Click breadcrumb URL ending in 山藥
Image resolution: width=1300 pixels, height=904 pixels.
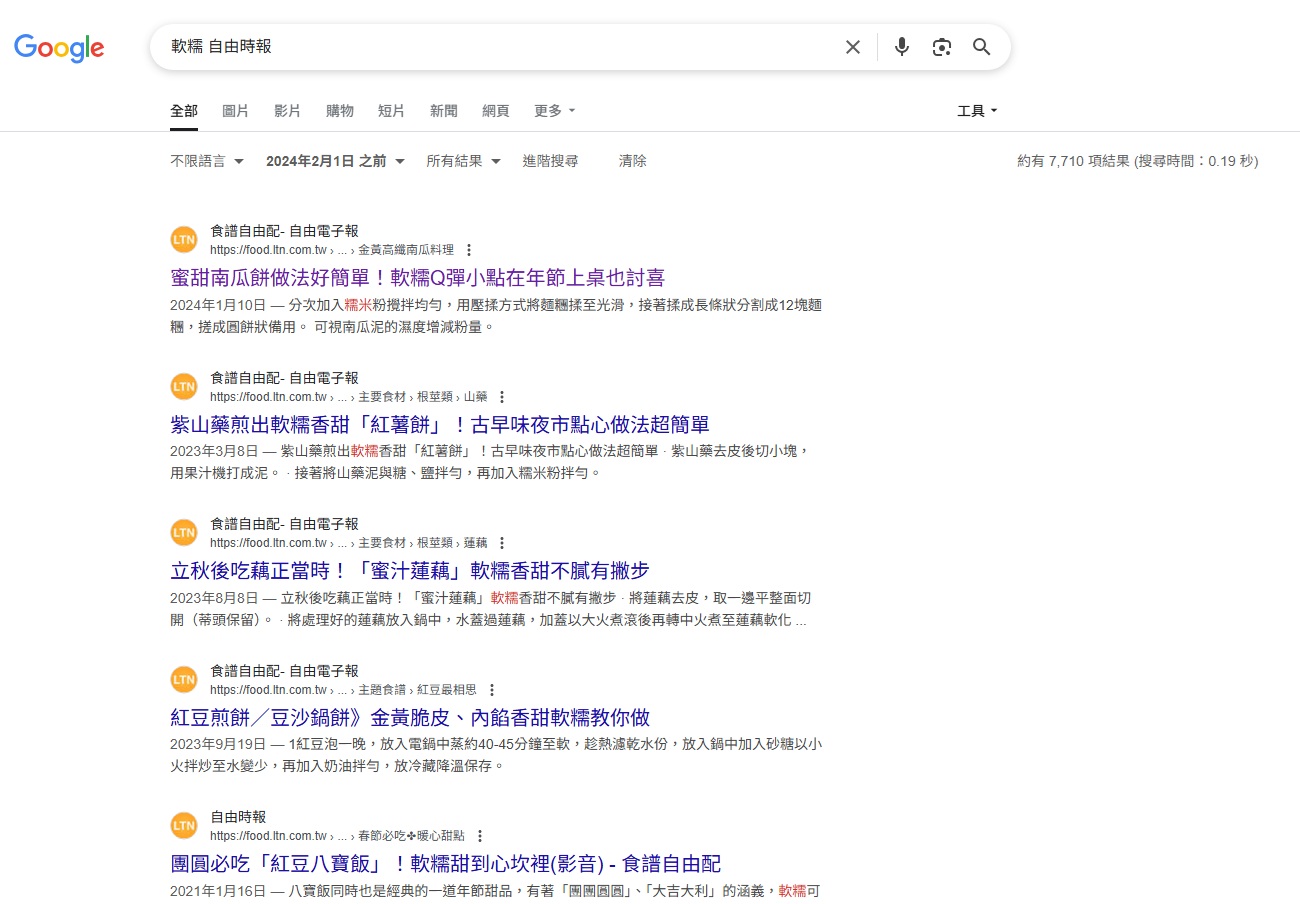349,397
